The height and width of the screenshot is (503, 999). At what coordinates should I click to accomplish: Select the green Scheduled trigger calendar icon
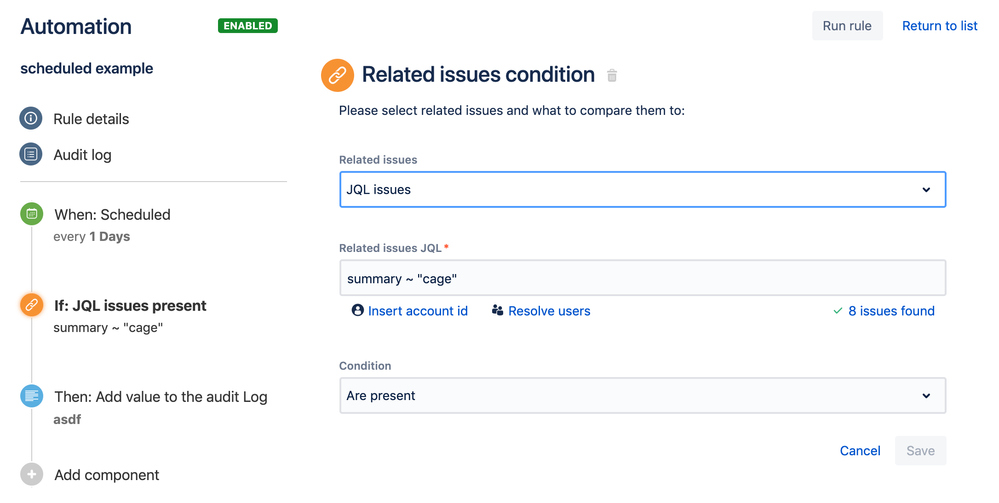(x=31, y=214)
